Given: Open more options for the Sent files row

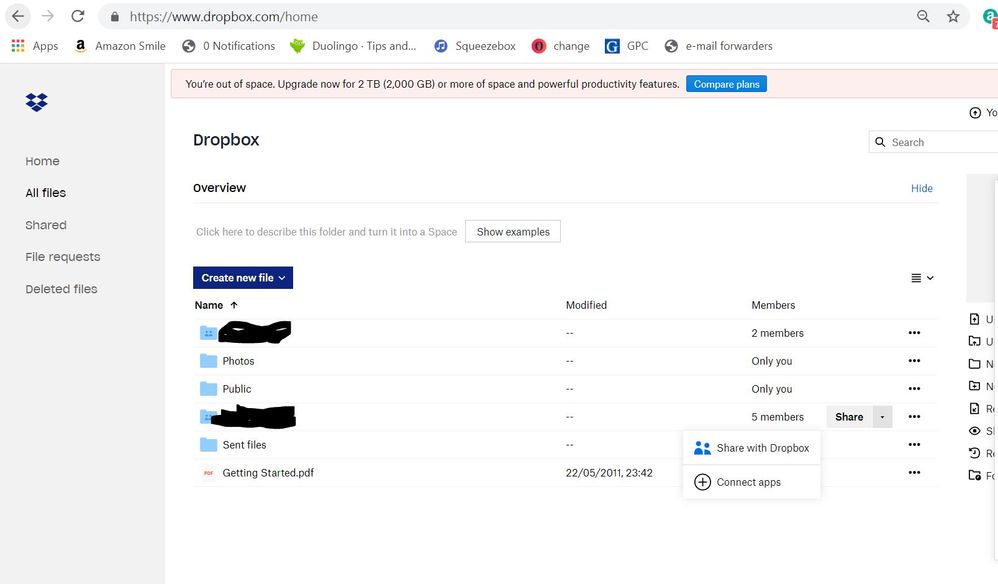Looking at the screenshot, I should pos(914,445).
